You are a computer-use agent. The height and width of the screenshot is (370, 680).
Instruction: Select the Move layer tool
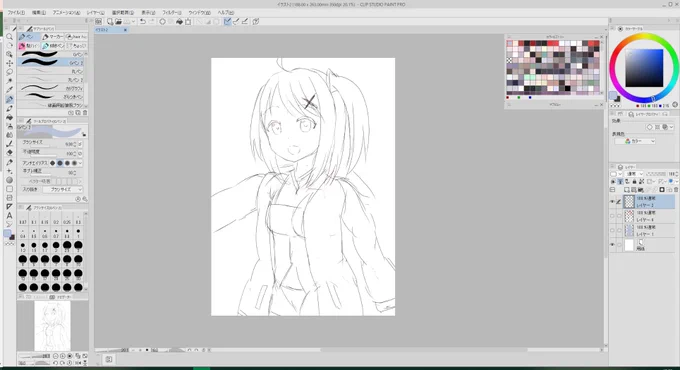pyautogui.click(x=9, y=63)
